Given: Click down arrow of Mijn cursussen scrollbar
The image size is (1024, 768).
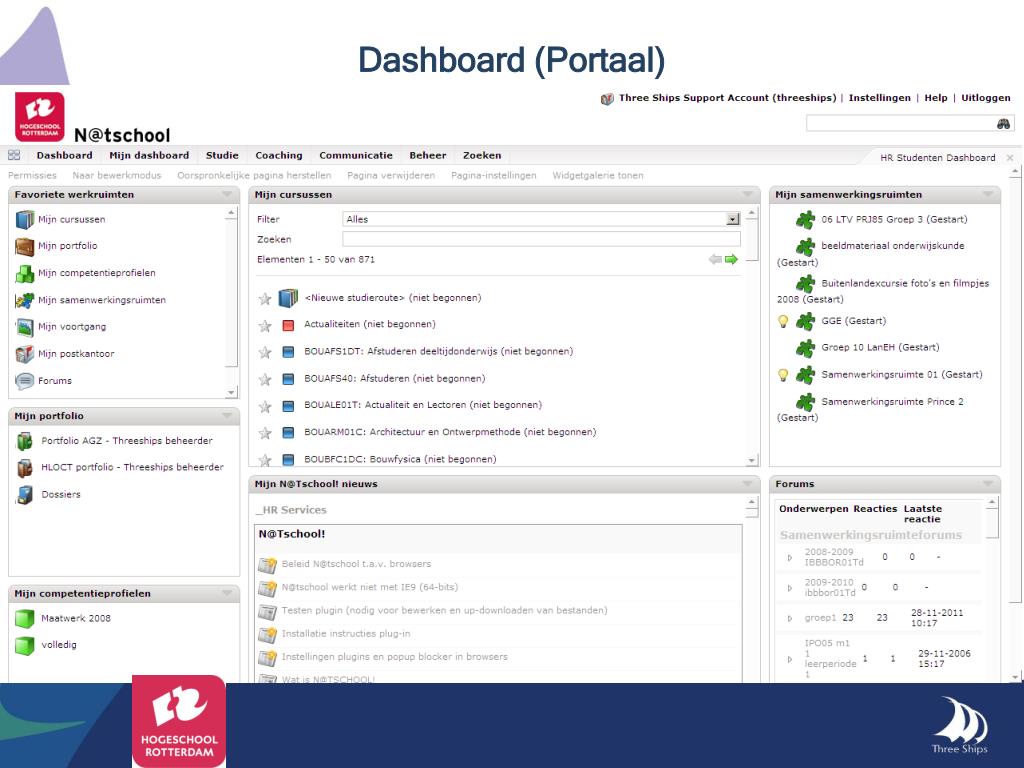Looking at the screenshot, I should 752,460.
